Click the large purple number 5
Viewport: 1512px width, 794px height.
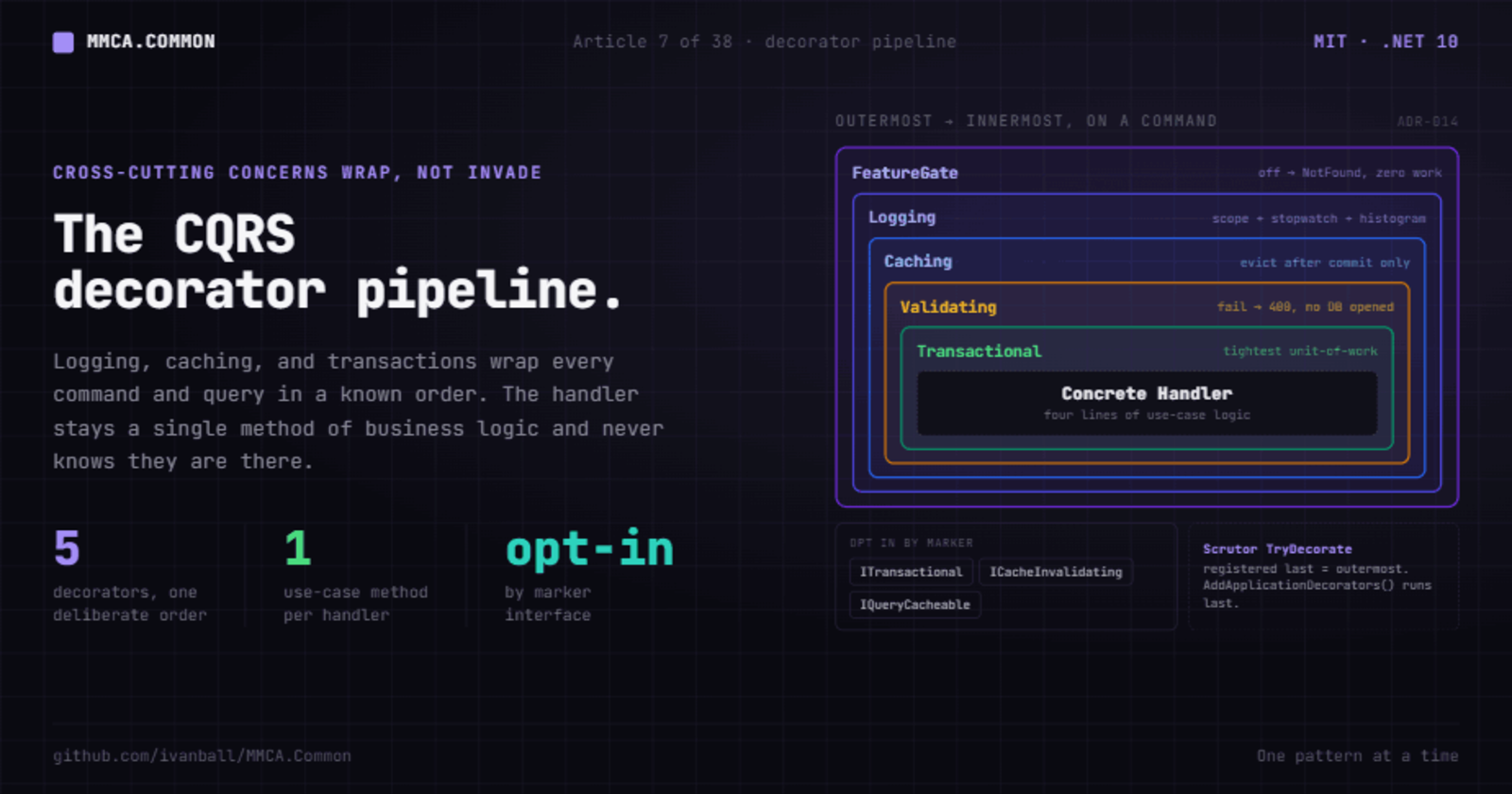67,548
